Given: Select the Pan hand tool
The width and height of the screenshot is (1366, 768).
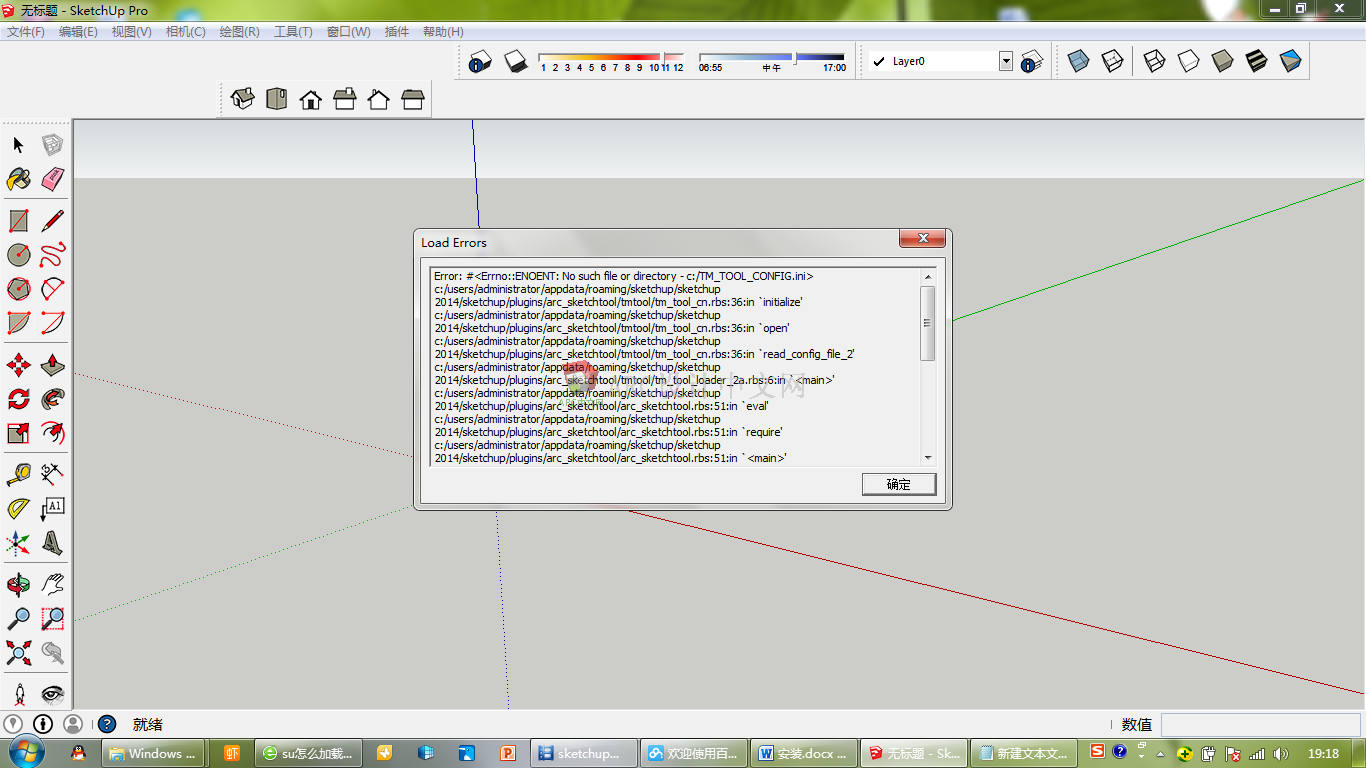Looking at the screenshot, I should 53,584.
